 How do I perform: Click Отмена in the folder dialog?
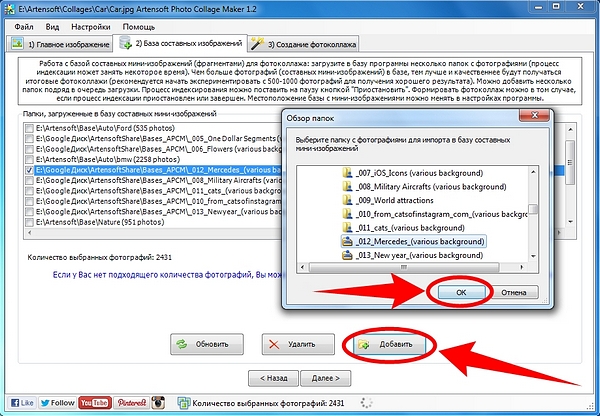[x=514, y=292]
